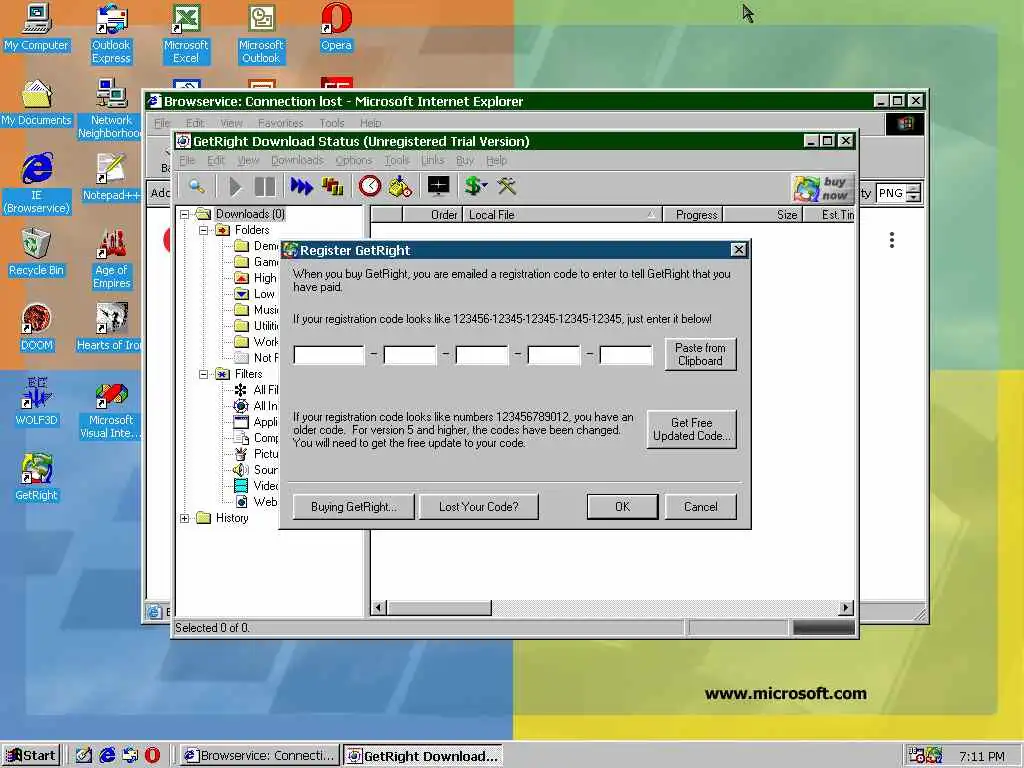Click Internet Explorer quick launch icon in taskbar
This screenshot has width=1024, height=768.
coord(107,755)
